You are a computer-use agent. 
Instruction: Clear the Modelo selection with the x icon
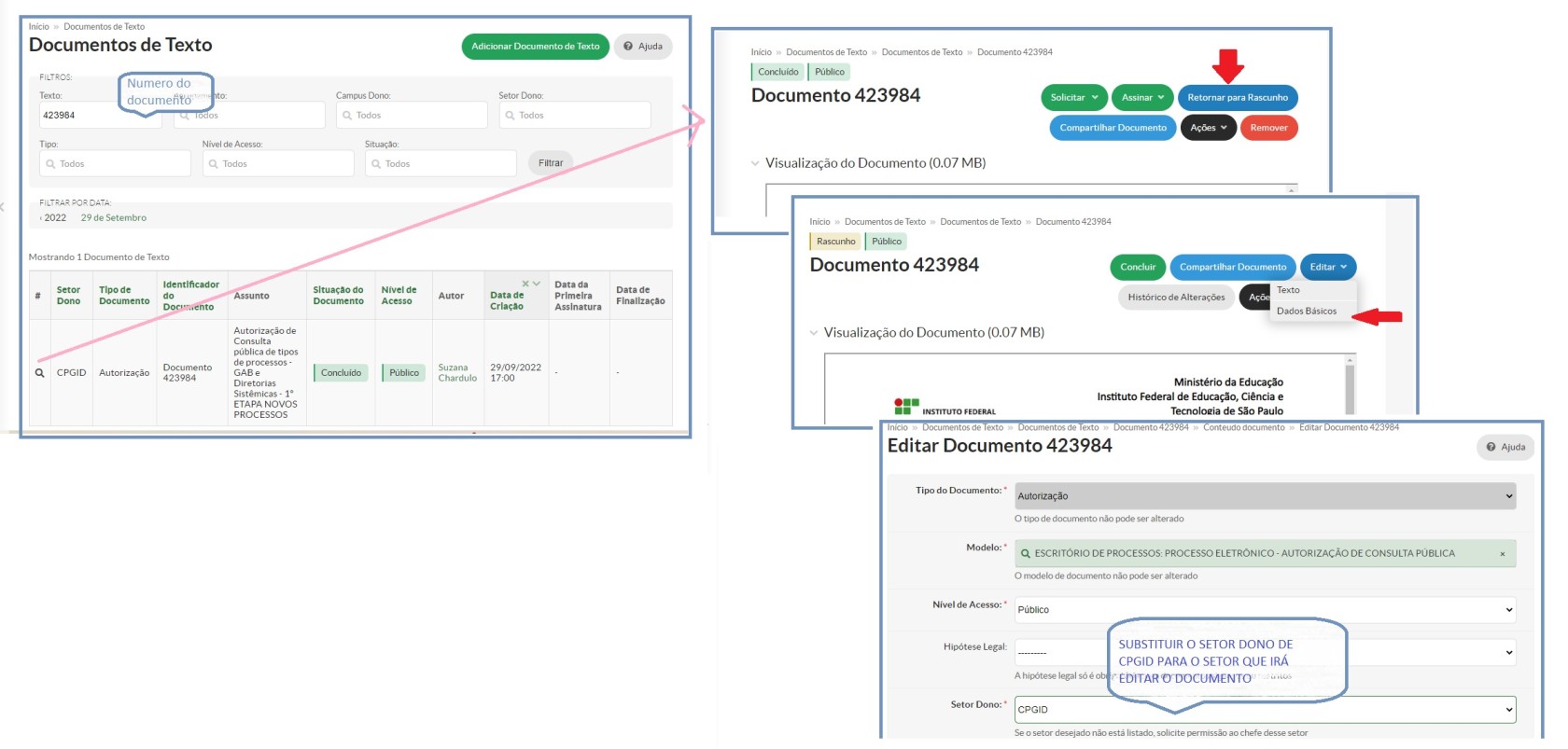[1503, 554]
